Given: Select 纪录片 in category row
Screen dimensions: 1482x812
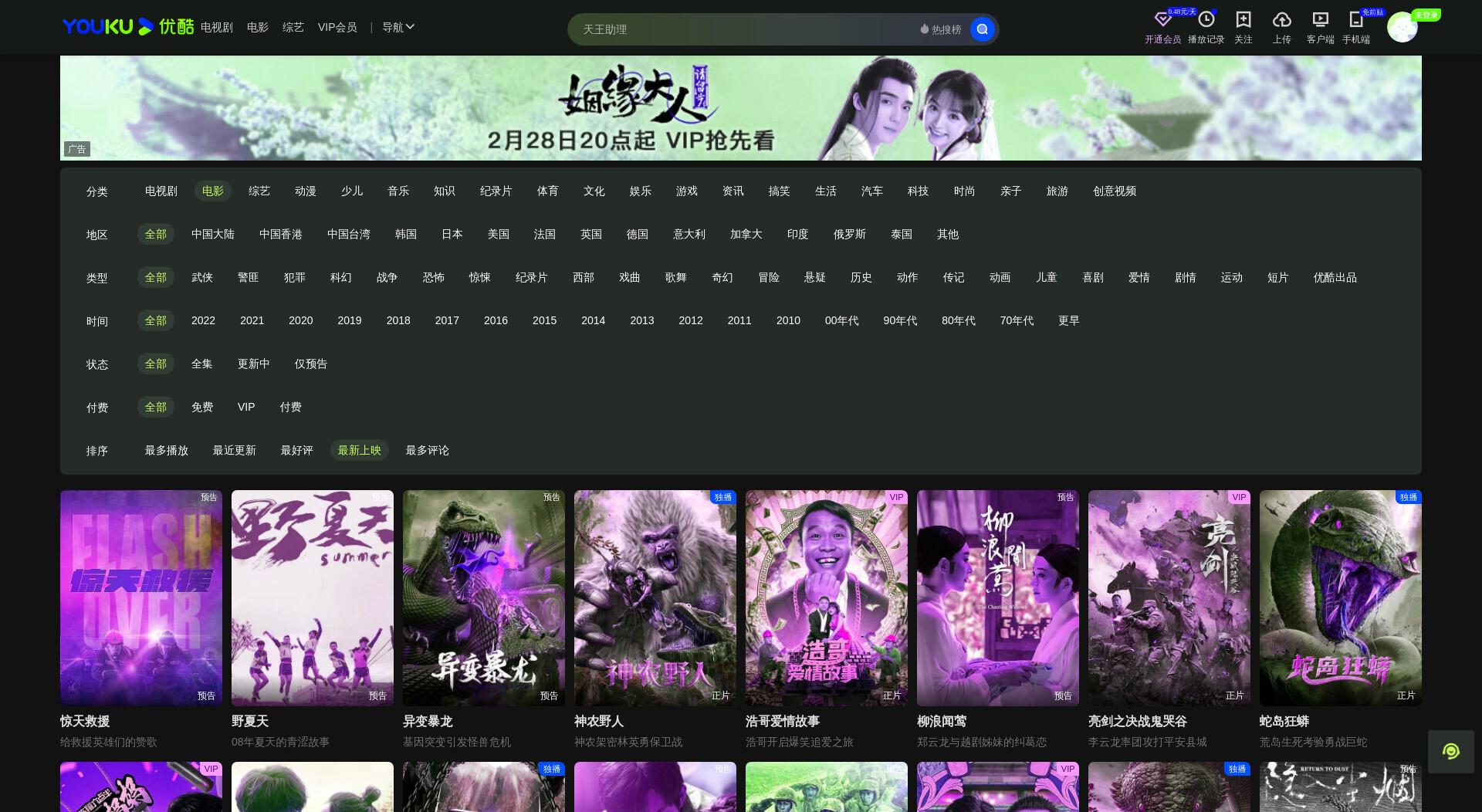Looking at the screenshot, I should pos(496,191).
